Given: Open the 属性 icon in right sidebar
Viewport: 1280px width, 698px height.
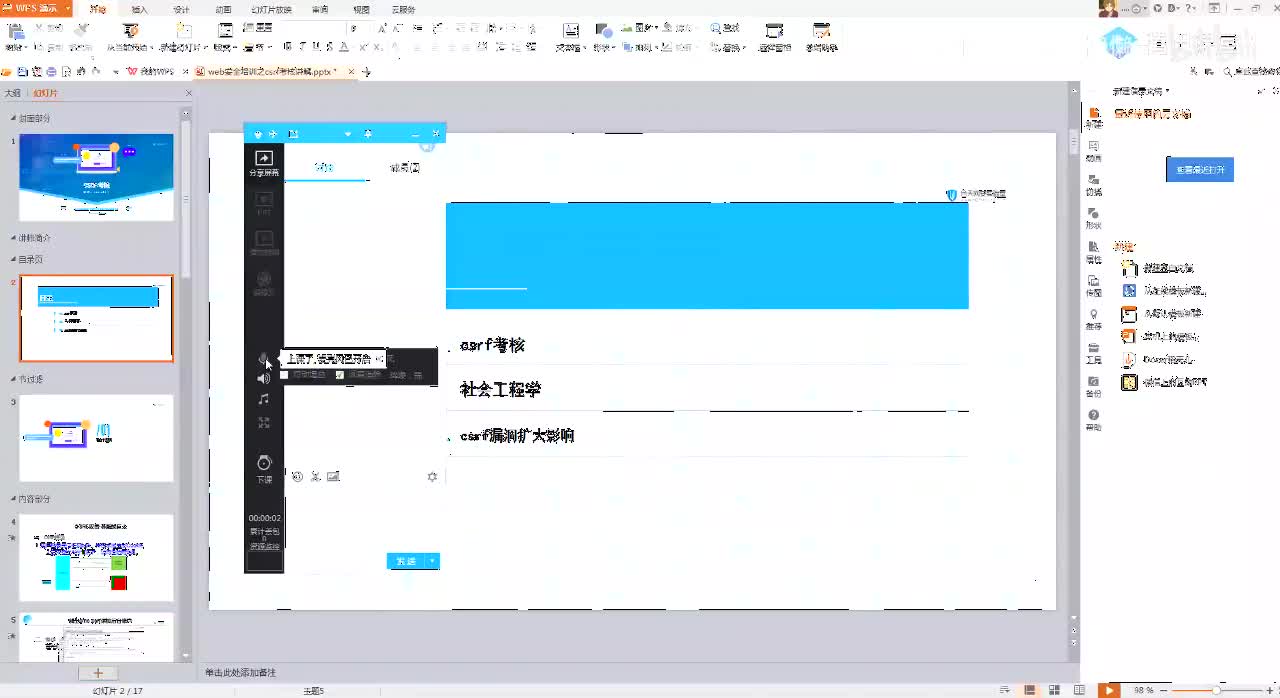Looking at the screenshot, I should (x=1094, y=251).
